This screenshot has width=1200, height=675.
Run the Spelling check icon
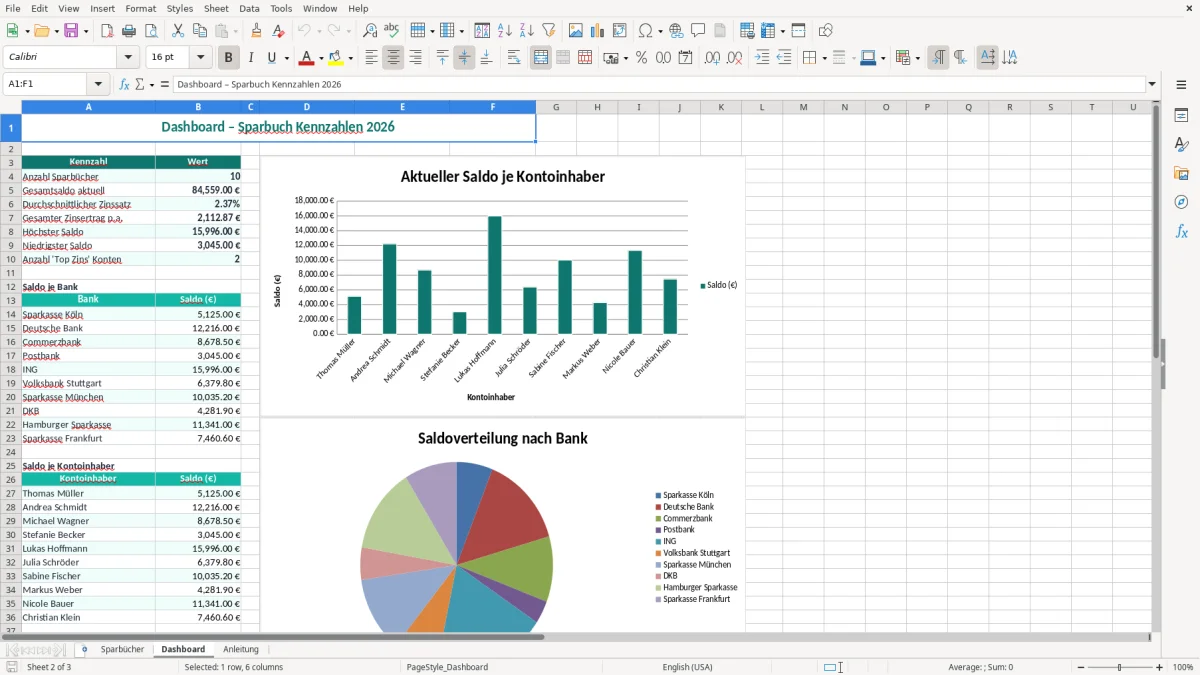[392, 31]
